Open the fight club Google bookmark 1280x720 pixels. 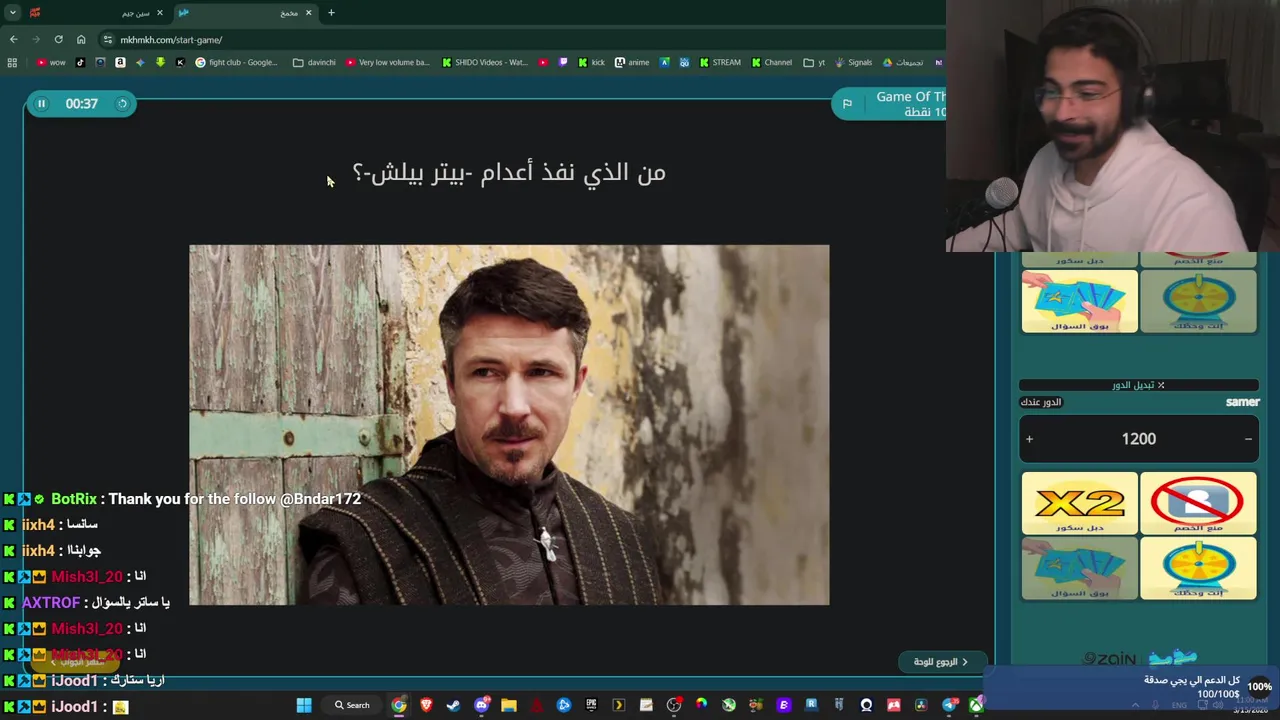coord(237,63)
